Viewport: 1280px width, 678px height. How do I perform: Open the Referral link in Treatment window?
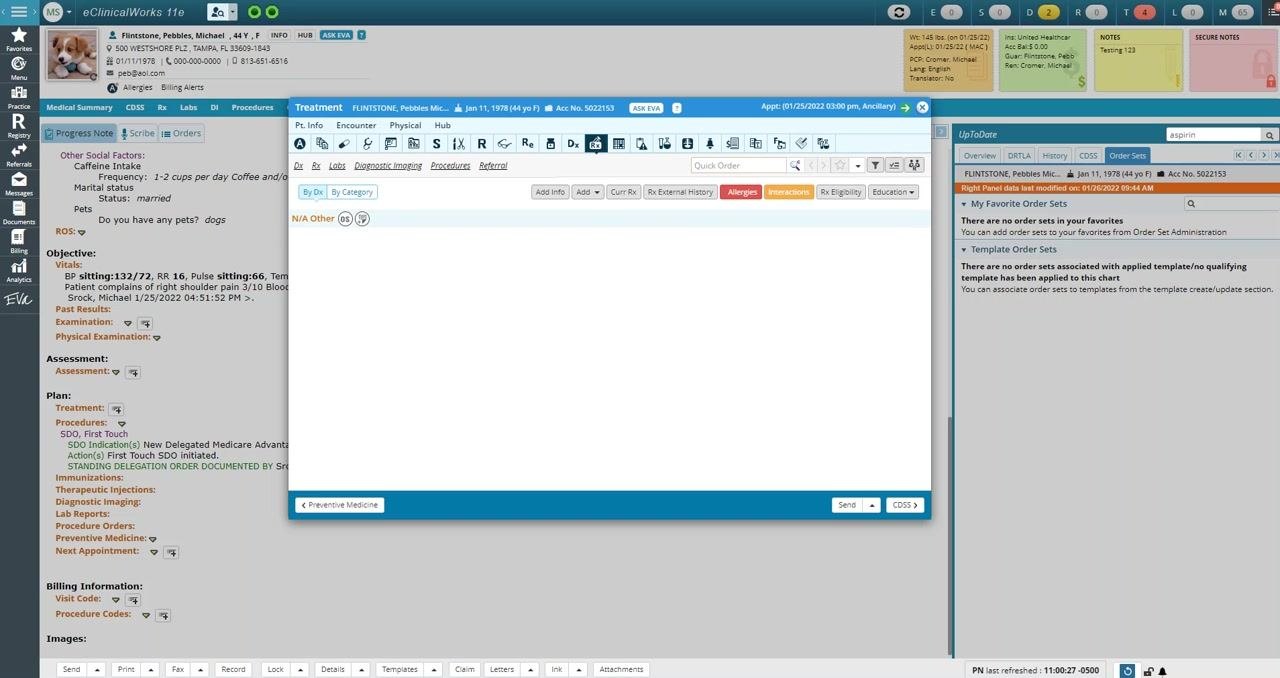click(x=493, y=166)
